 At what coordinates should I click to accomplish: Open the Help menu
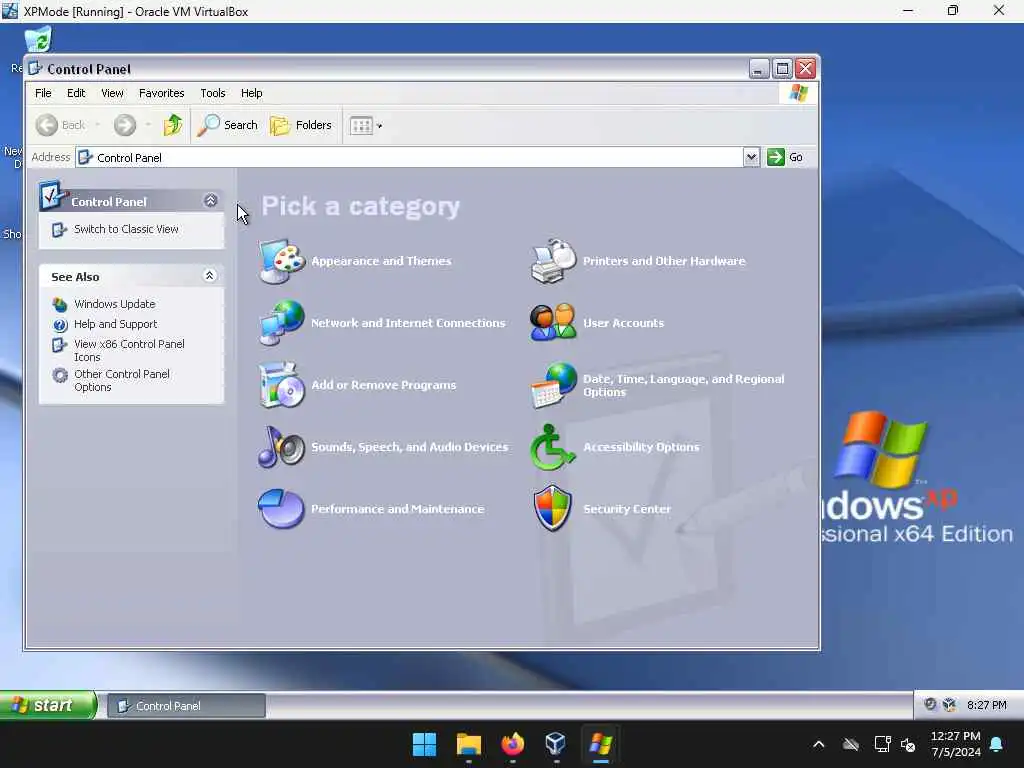[251, 93]
